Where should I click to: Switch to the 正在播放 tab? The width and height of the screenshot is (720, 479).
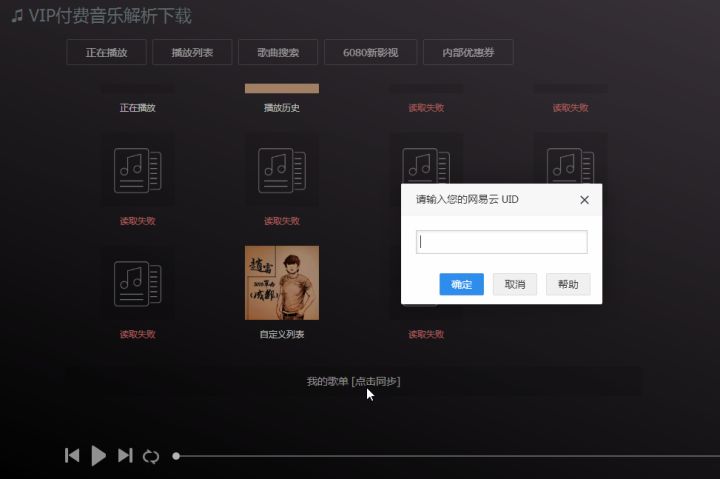(x=107, y=52)
